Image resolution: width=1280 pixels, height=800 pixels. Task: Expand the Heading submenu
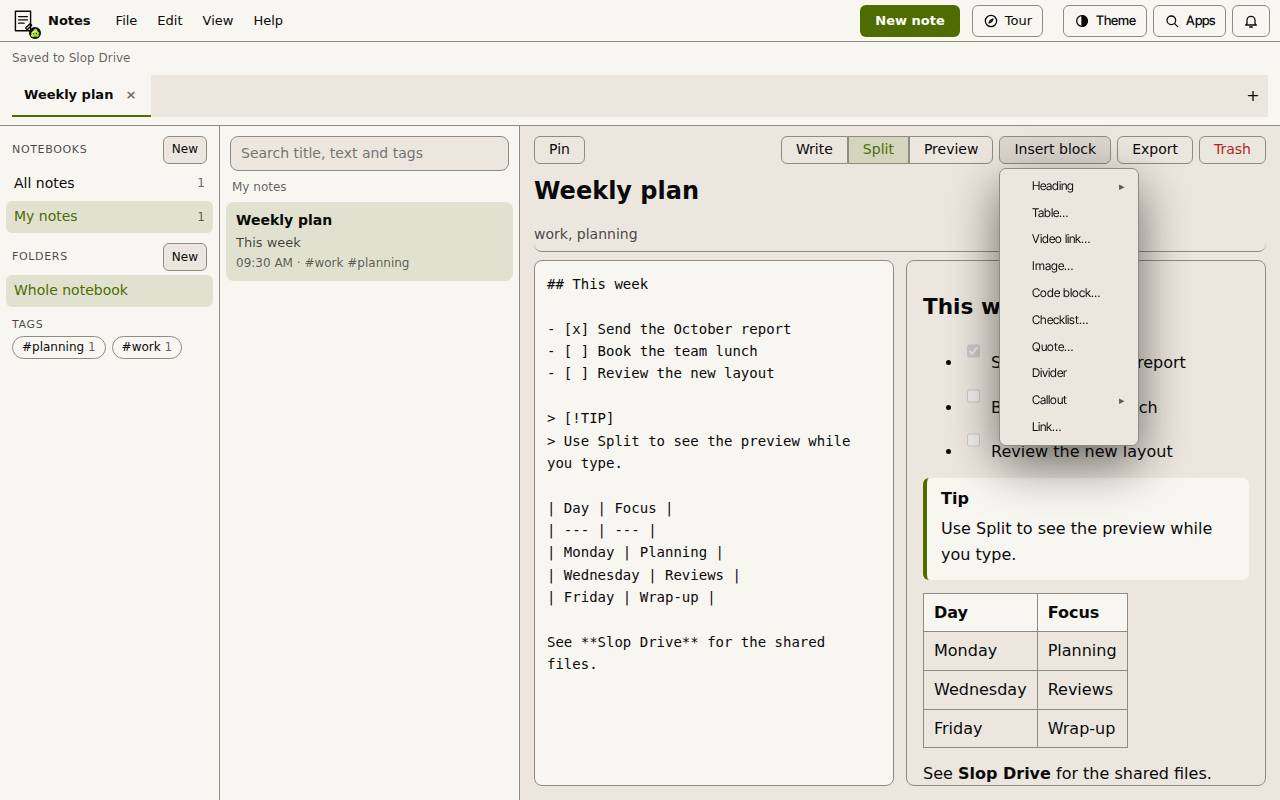coord(1069,186)
